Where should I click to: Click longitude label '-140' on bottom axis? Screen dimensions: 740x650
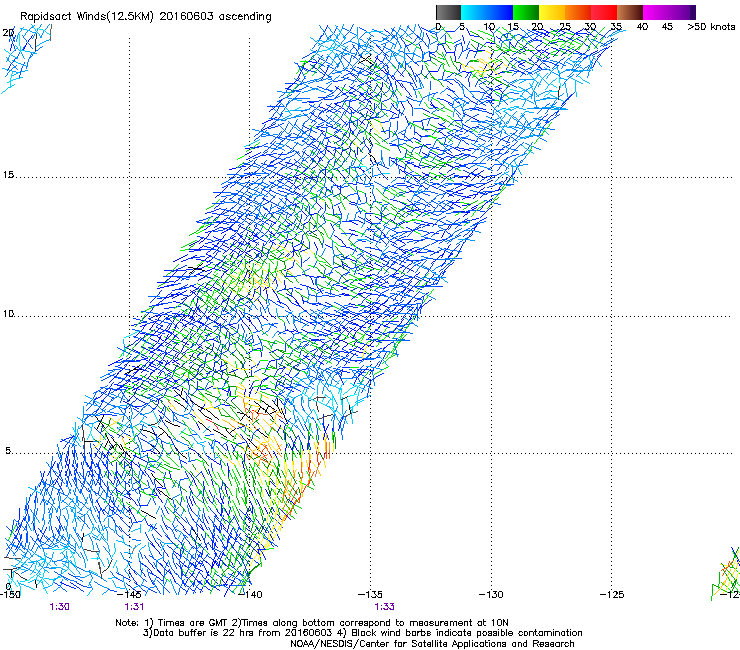pos(250,594)
